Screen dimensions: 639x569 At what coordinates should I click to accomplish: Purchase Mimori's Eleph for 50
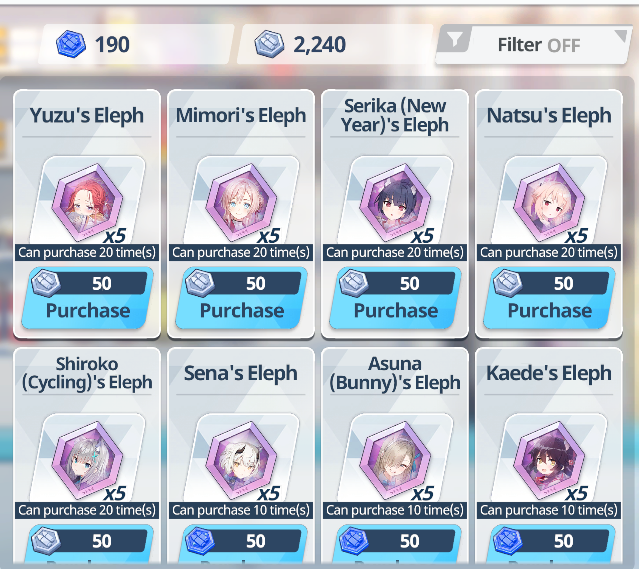tap(241, 298)
